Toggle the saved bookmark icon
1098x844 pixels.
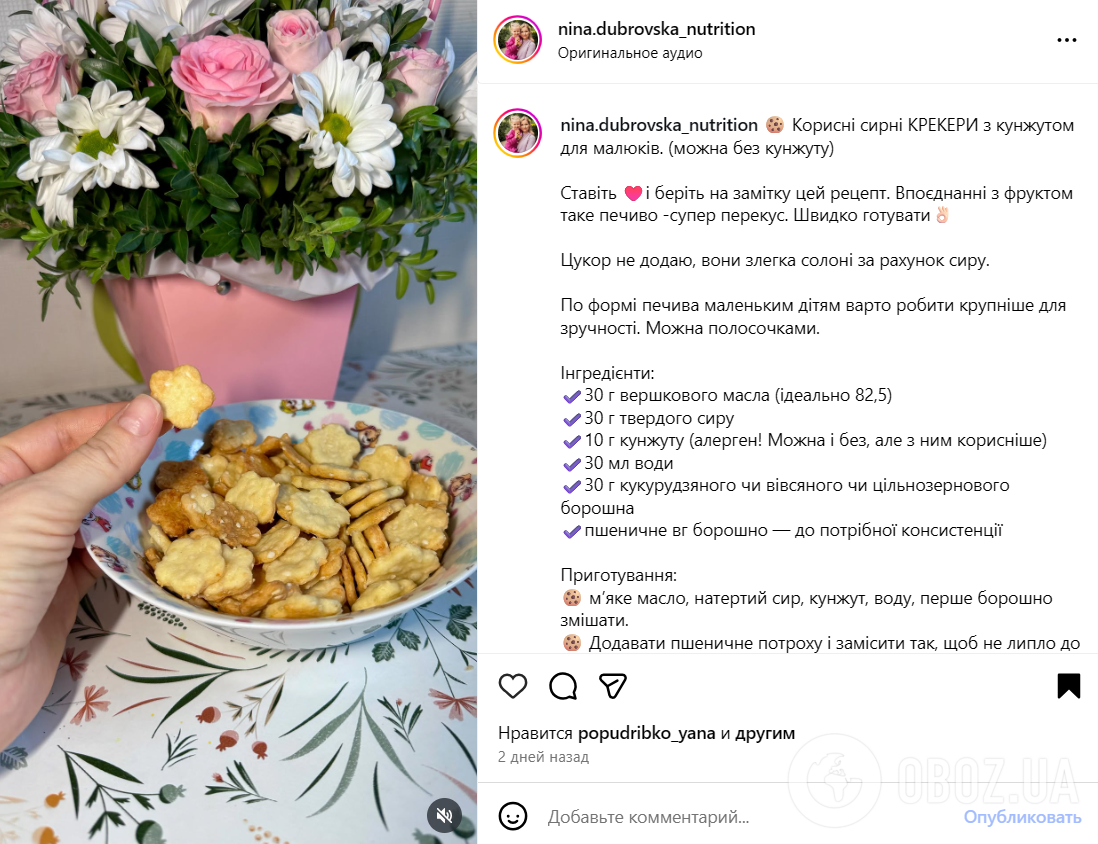click(x=1069, y=686)
